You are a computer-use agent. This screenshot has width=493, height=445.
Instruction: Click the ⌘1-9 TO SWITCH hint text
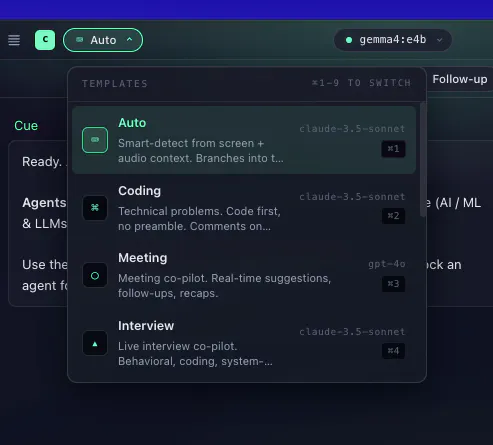361,83
